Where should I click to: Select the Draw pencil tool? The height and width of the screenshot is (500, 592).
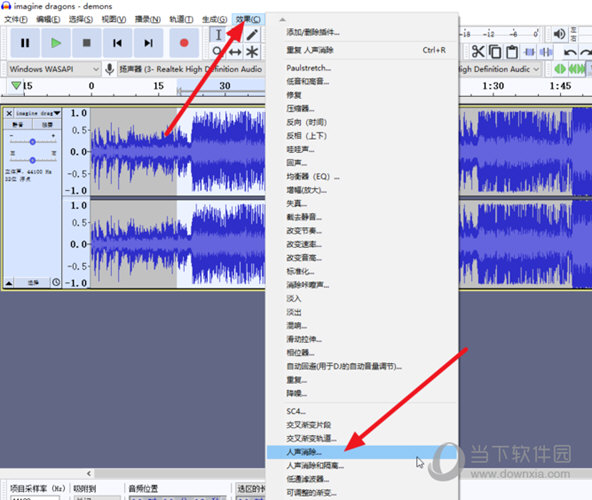pos(252,35)
